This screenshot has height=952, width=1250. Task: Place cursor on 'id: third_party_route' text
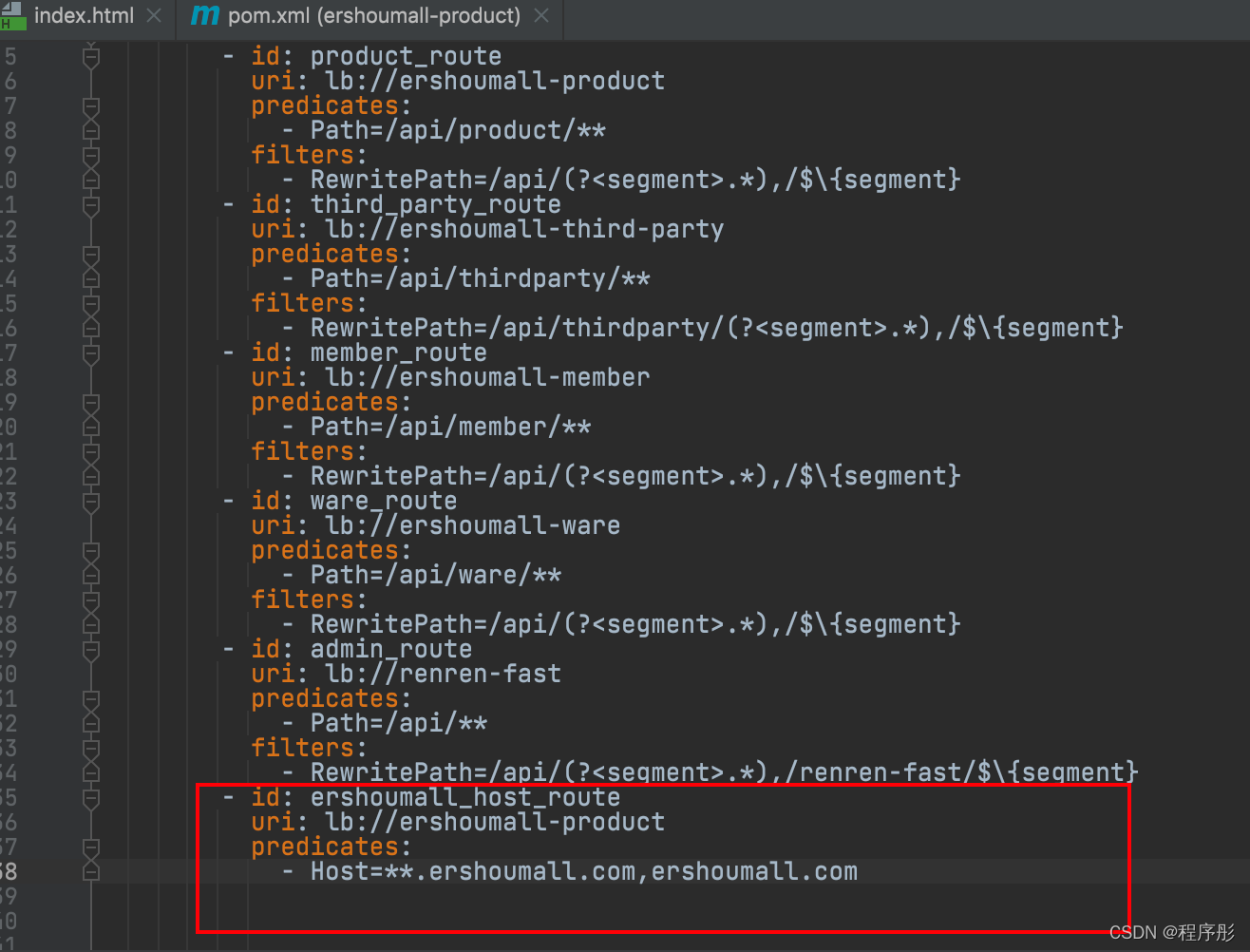(406, 205)
